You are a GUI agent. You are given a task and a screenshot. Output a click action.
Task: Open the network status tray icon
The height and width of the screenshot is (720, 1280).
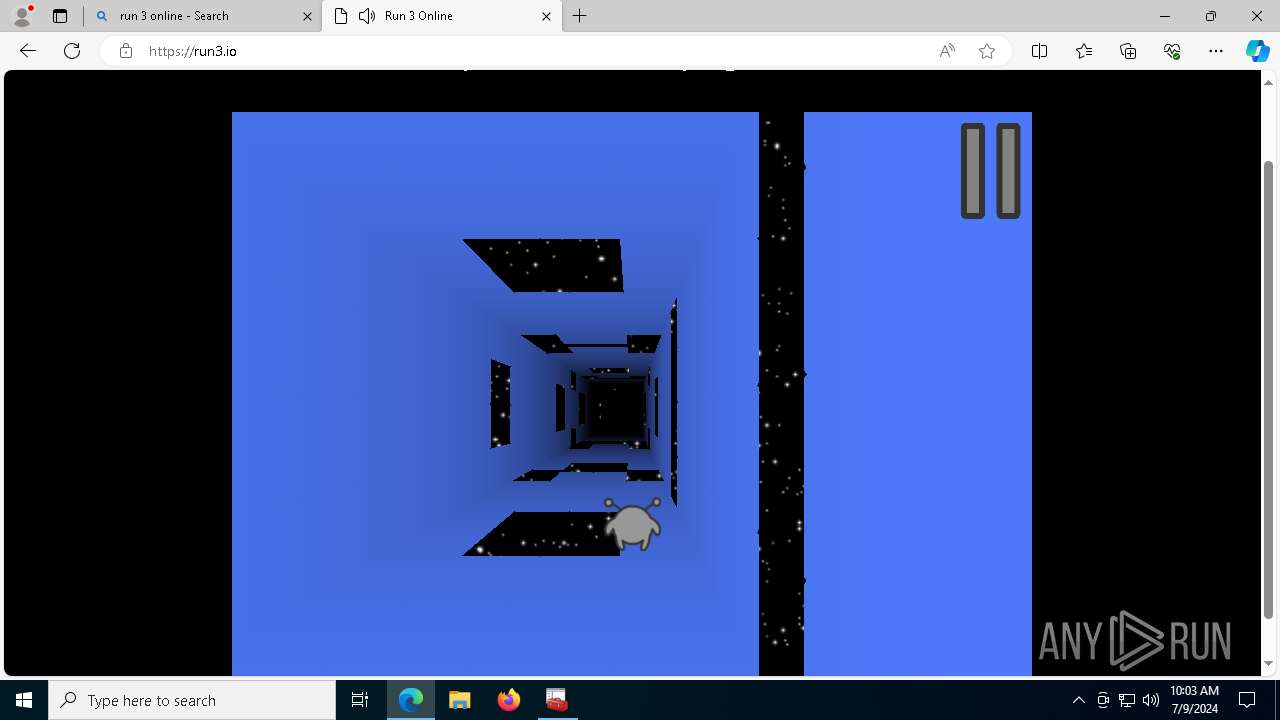[x=1127, y=700]
